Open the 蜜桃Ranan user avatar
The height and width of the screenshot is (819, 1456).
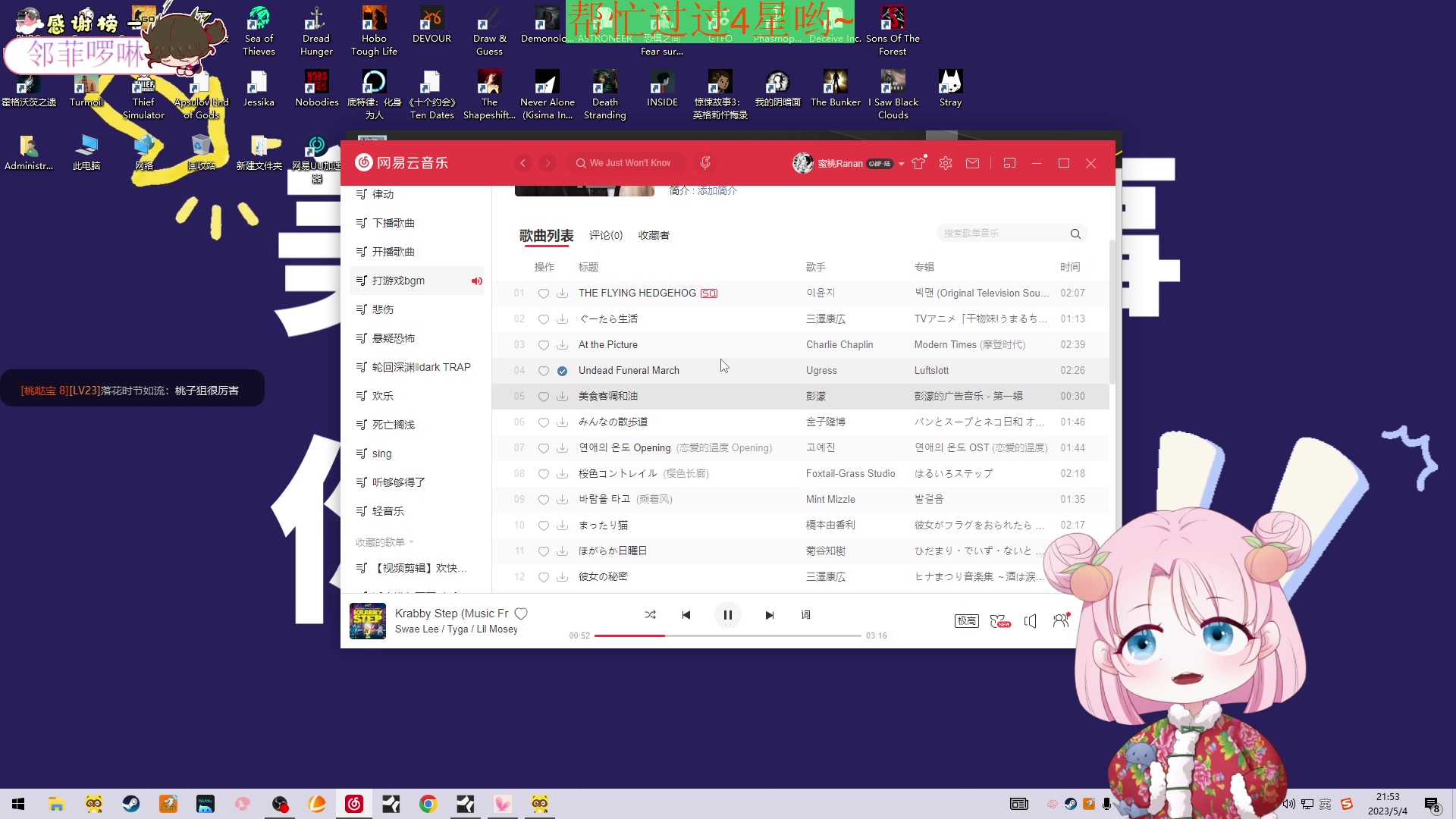802,163
